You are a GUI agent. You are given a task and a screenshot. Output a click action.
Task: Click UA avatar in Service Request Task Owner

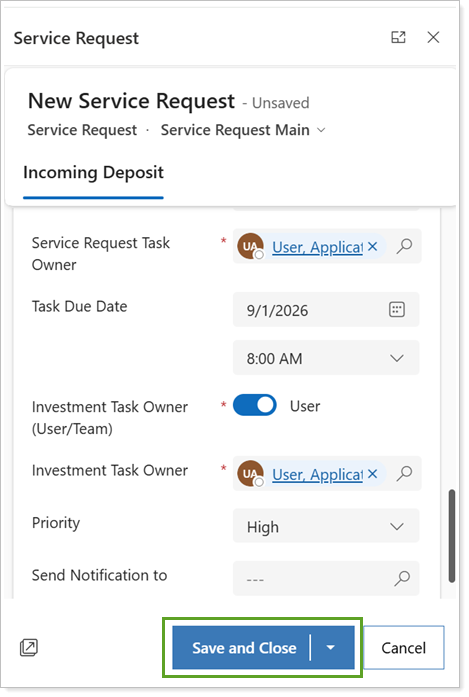250,246
